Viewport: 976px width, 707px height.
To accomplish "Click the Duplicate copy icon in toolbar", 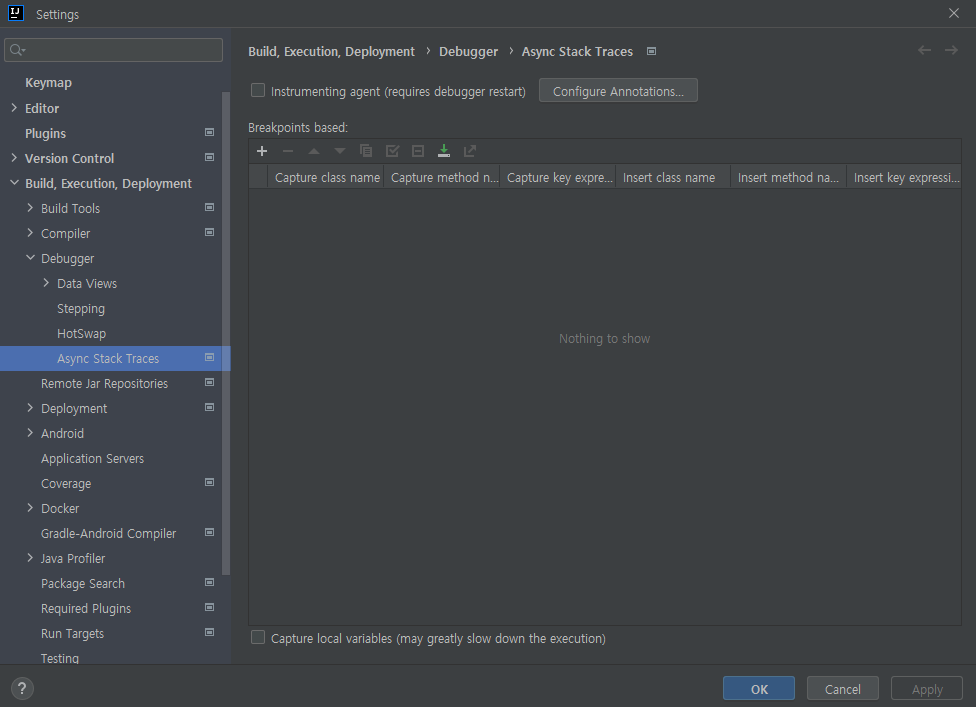I will [x=366, y=151].
